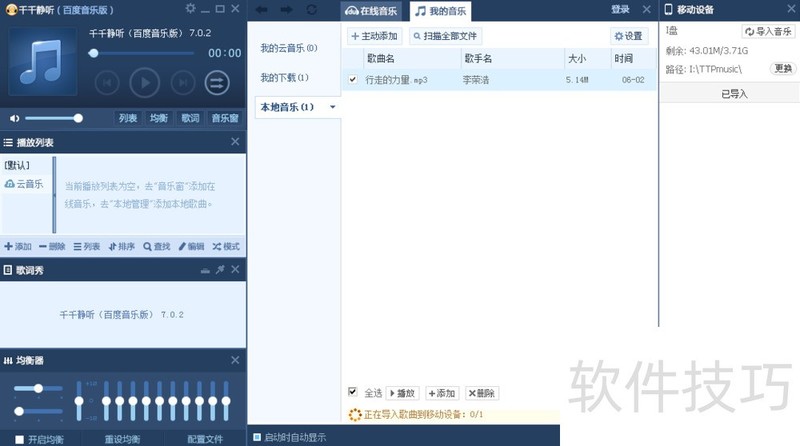Click the album art music thumbnail
This screenshot has width=800, height=446.
pos(43,61)
